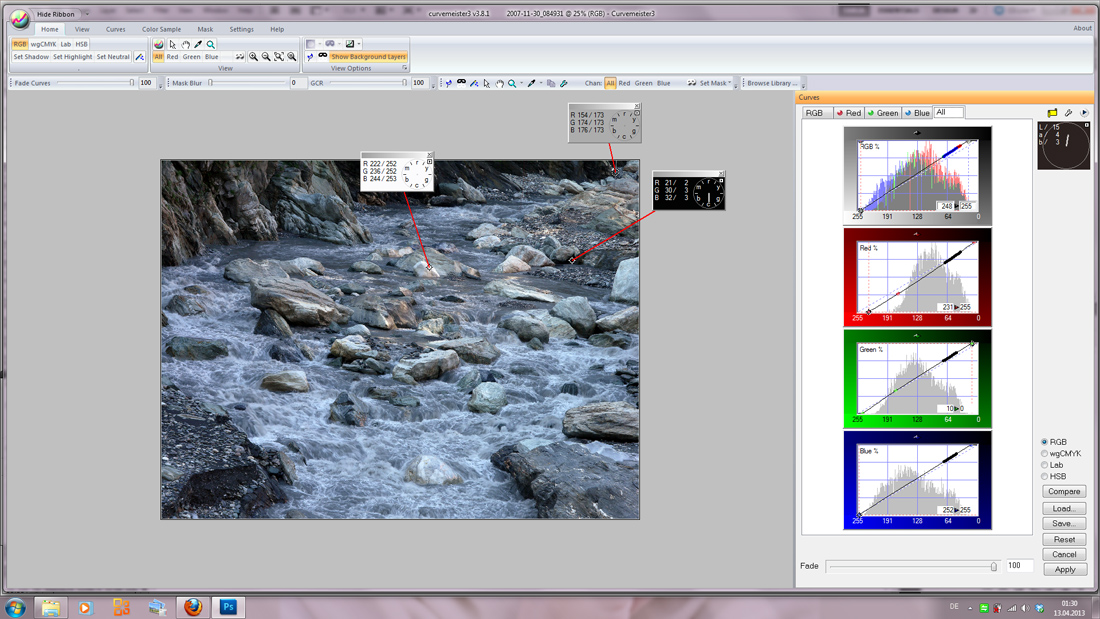
Task: Click the Apply button
Action: (1064, 569)
